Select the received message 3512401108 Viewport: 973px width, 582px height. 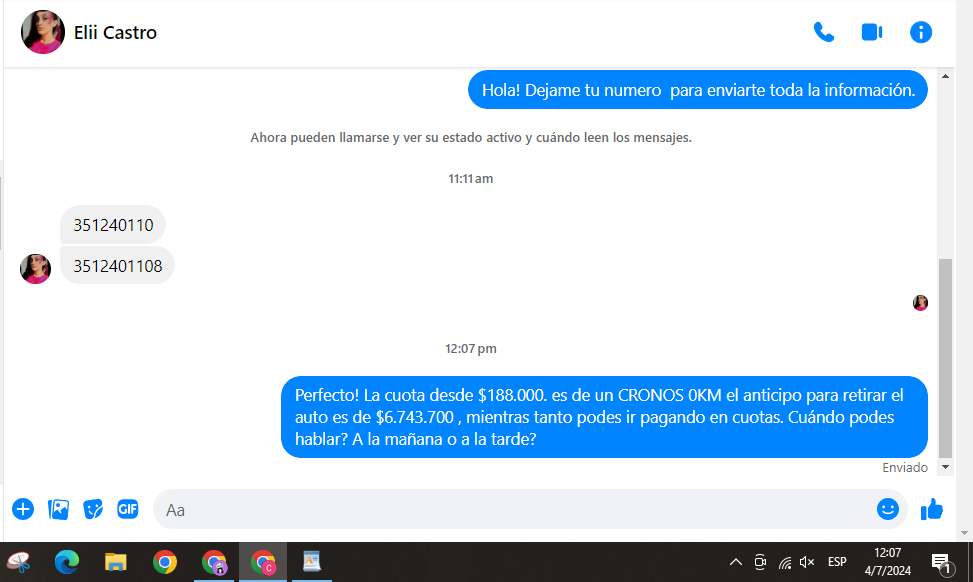[x=117, y=266]
